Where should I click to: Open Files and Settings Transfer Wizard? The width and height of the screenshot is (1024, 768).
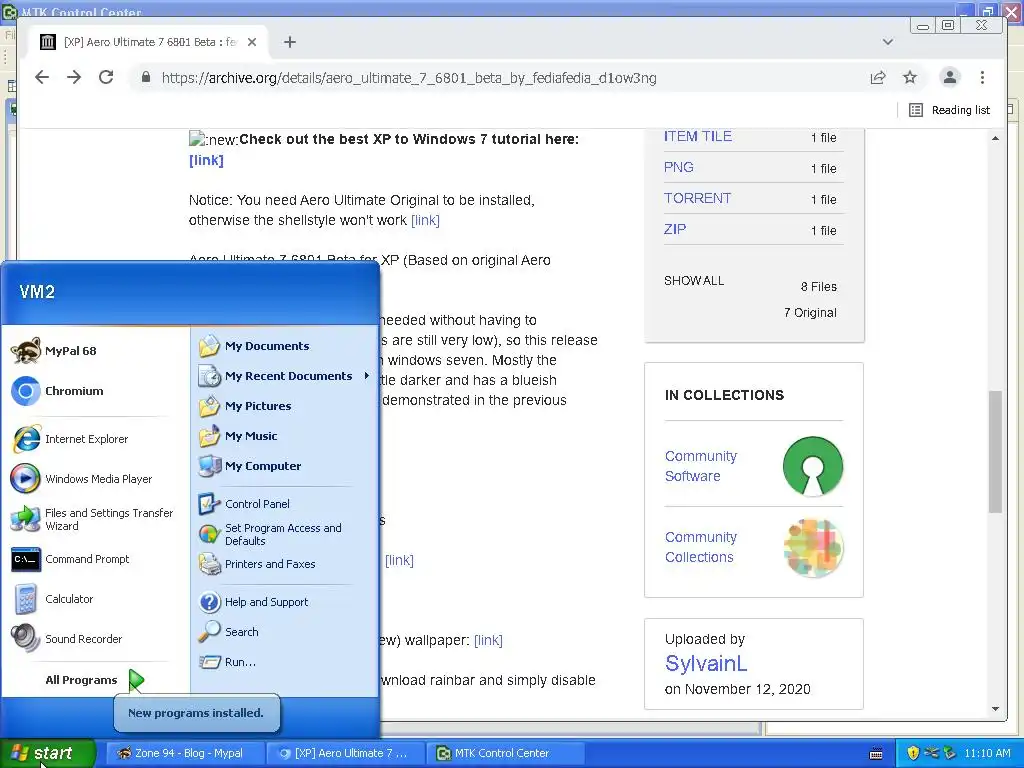pyautogui.click(x=94, y=519)
